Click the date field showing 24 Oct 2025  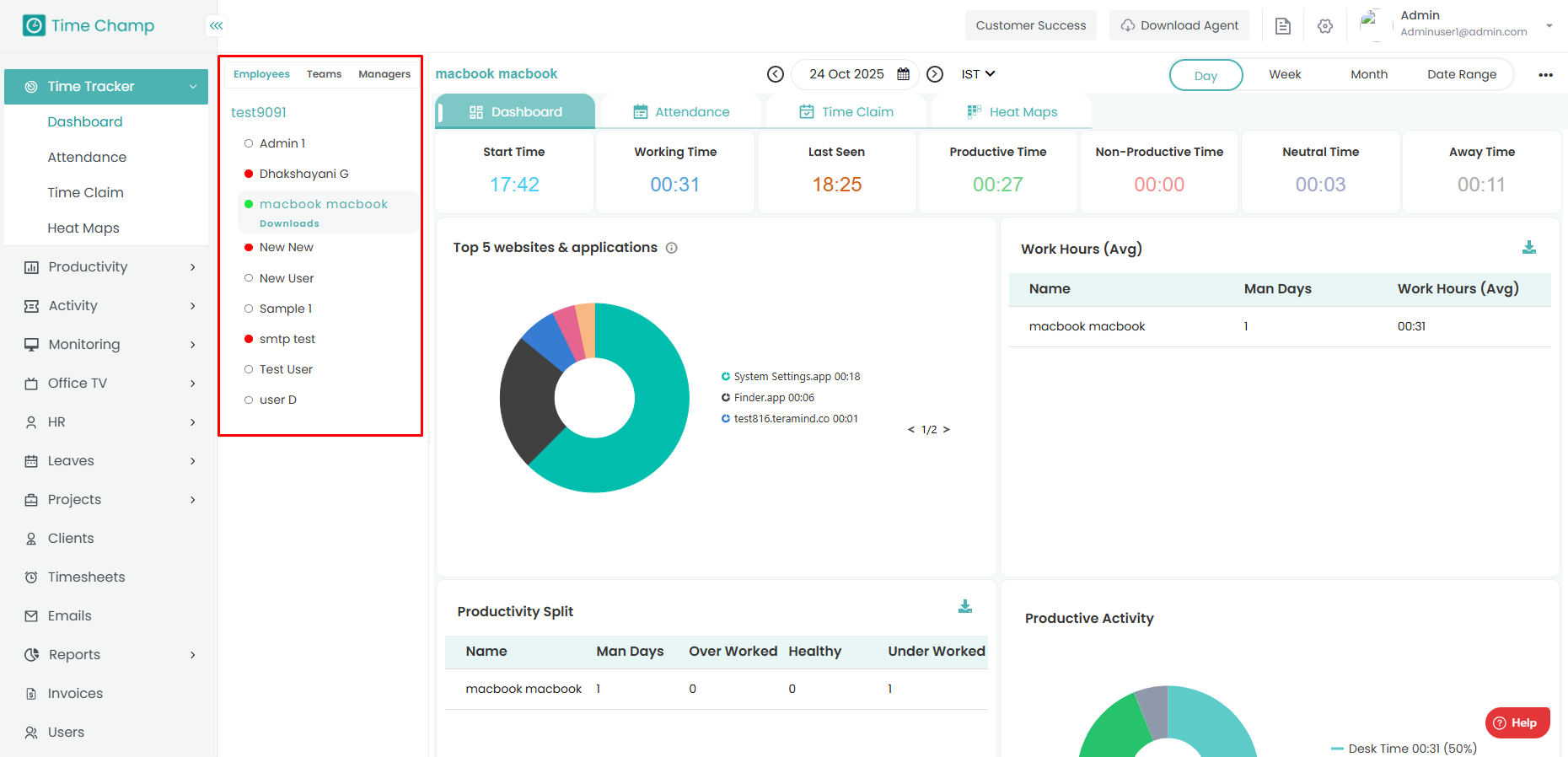click(x=846, y=74)
